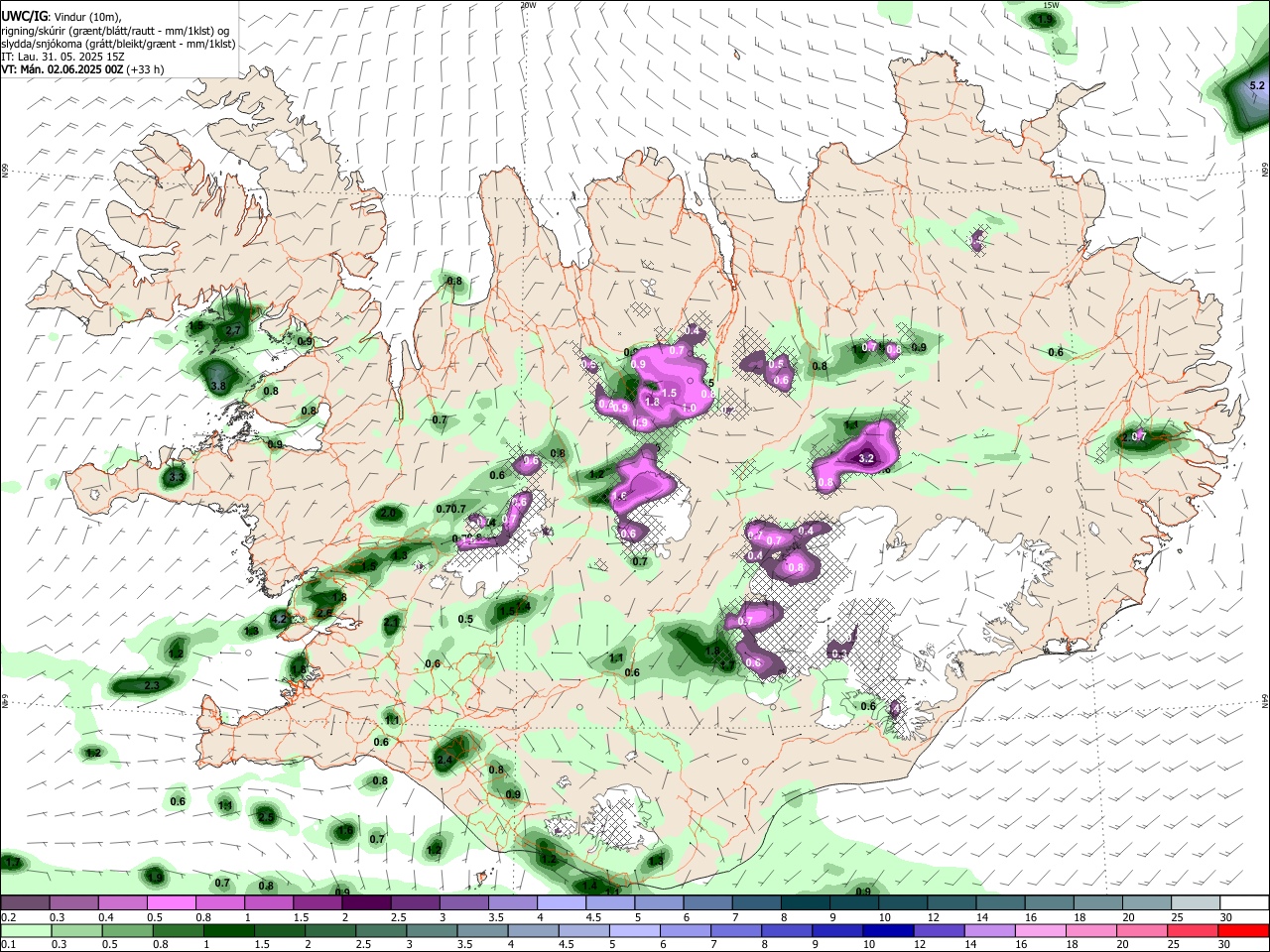Click the 64N latitude label on right edge

point(1265,700)
